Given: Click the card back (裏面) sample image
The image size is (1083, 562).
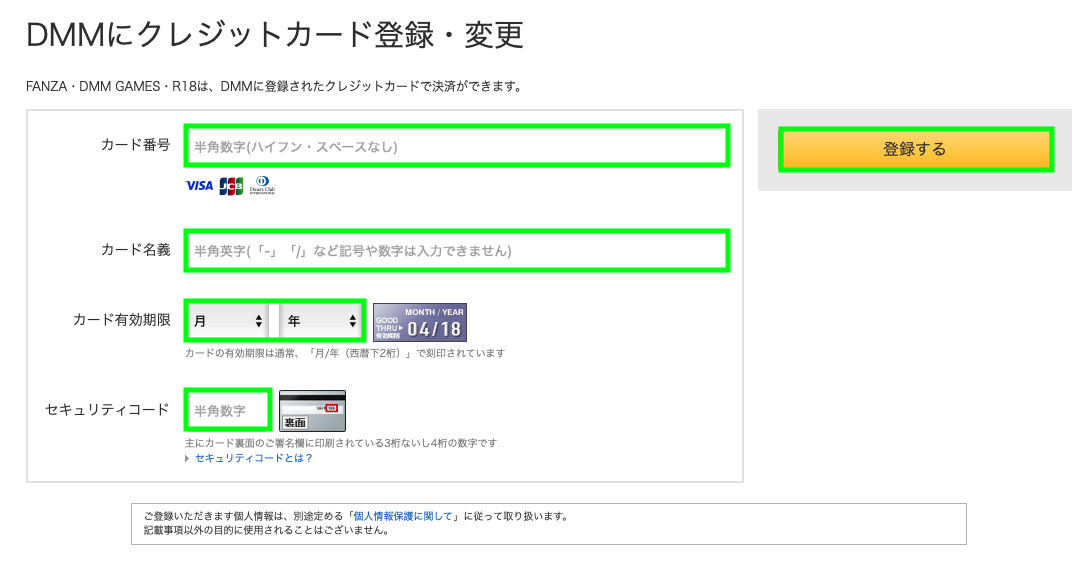Looking at the screenshot, I should 312,411.
